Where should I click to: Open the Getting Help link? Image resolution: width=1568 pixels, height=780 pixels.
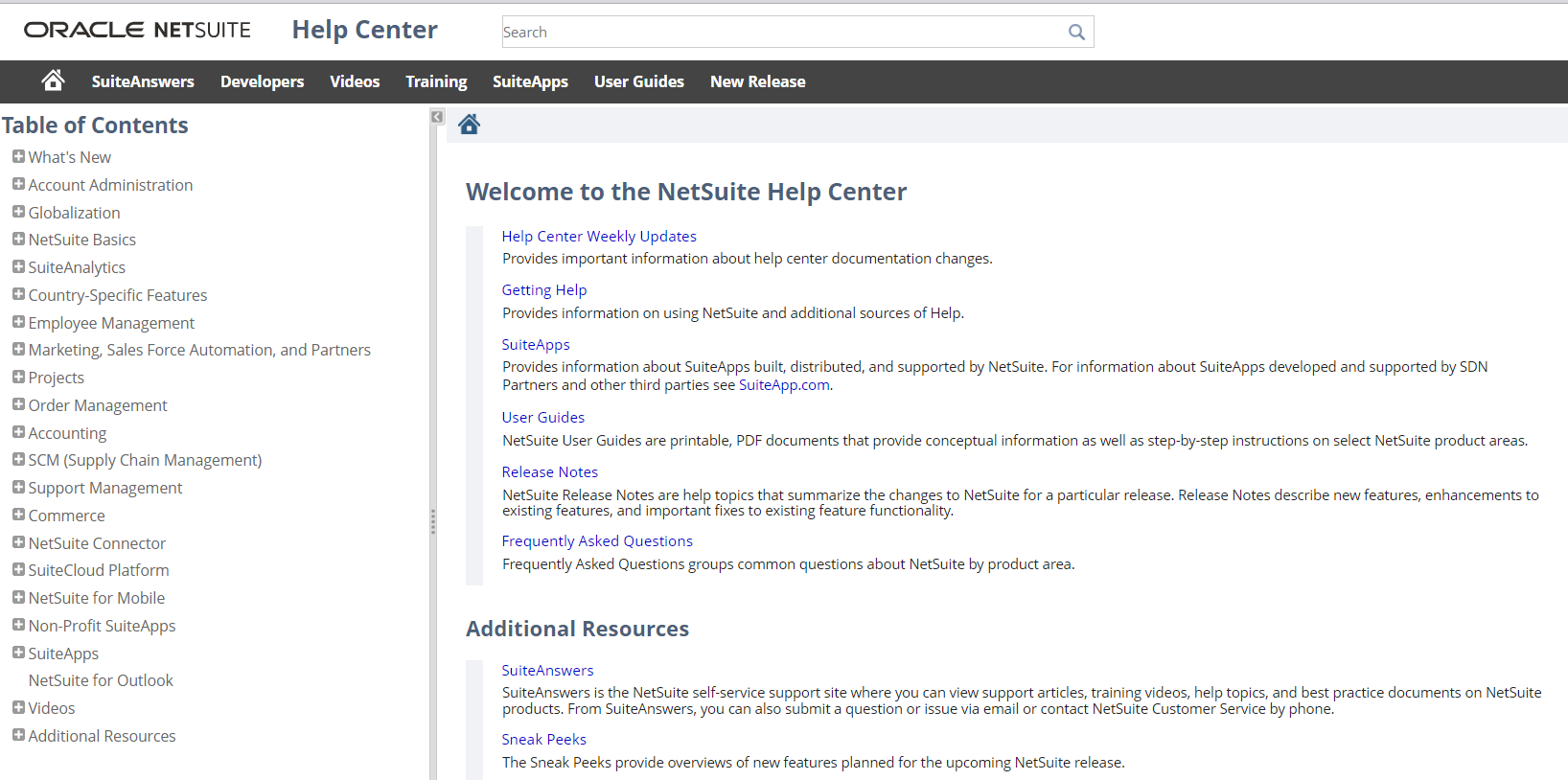544,289
